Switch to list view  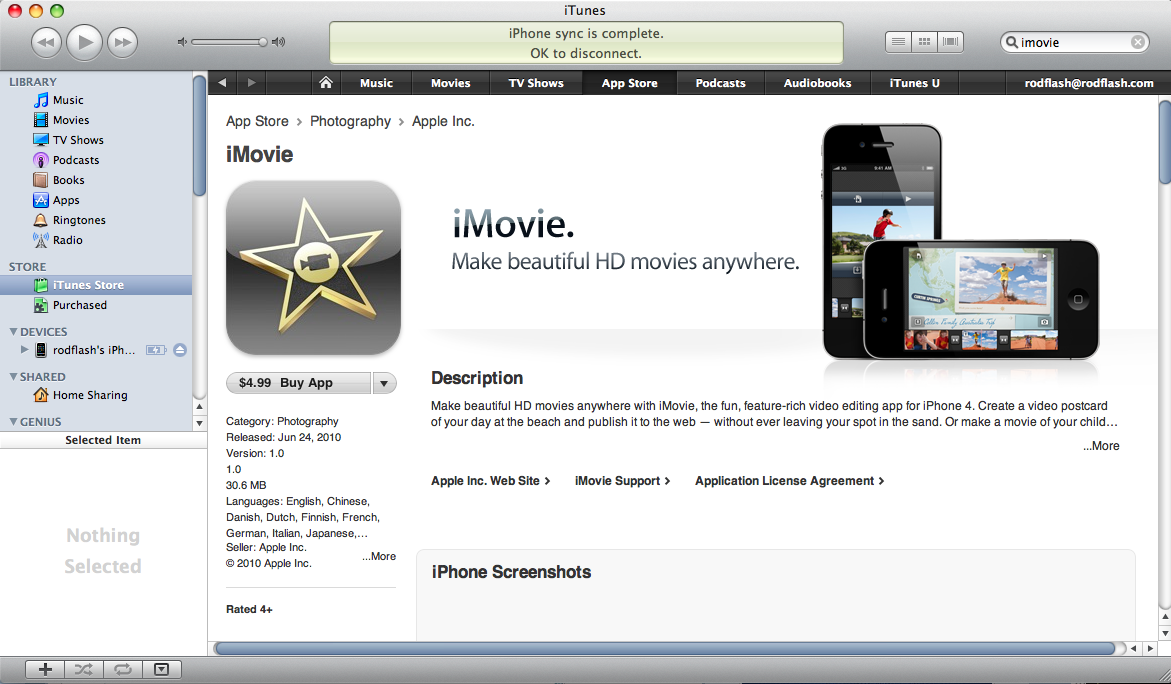(898, 42)
